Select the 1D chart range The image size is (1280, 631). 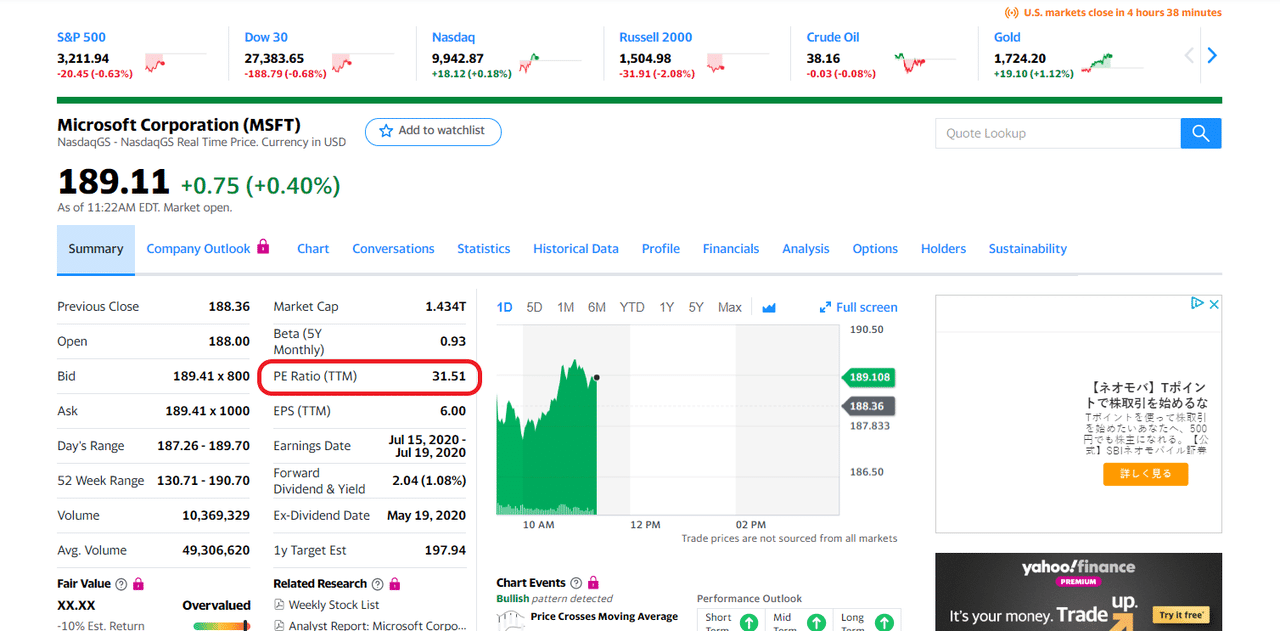[x=505, y=308]
